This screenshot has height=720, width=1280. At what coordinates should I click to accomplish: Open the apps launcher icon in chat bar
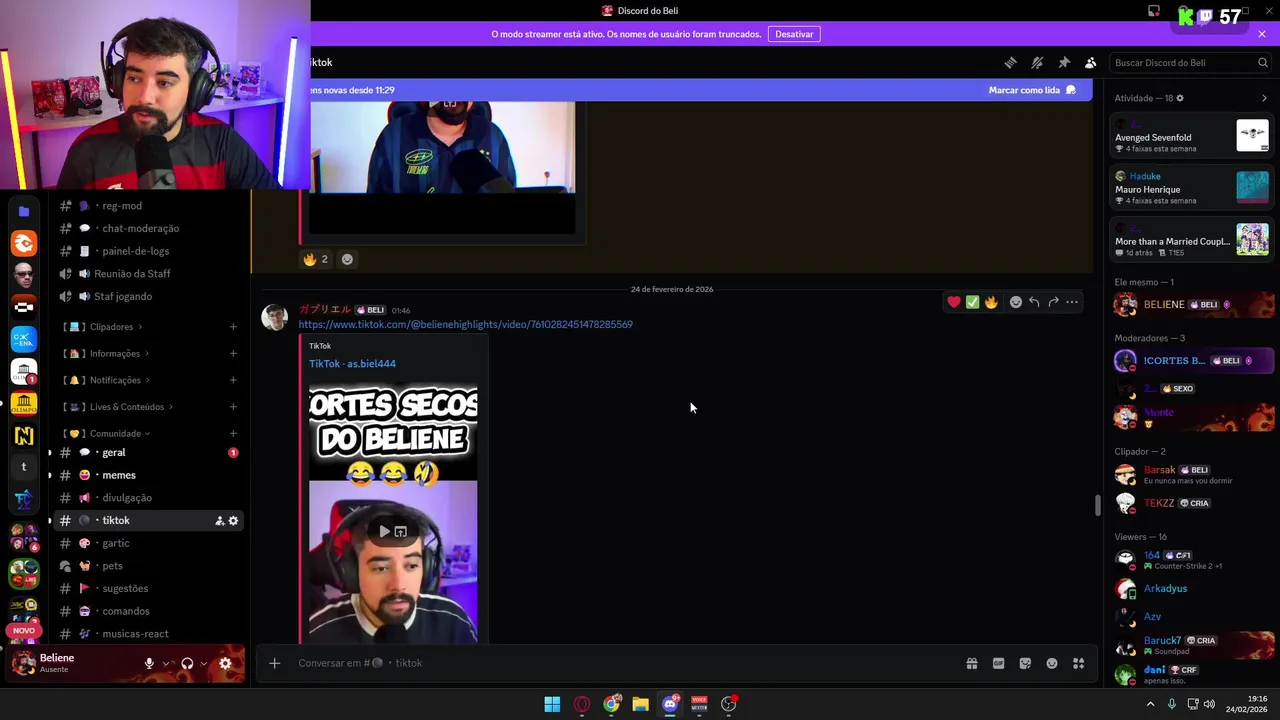tap(1079, 663)
